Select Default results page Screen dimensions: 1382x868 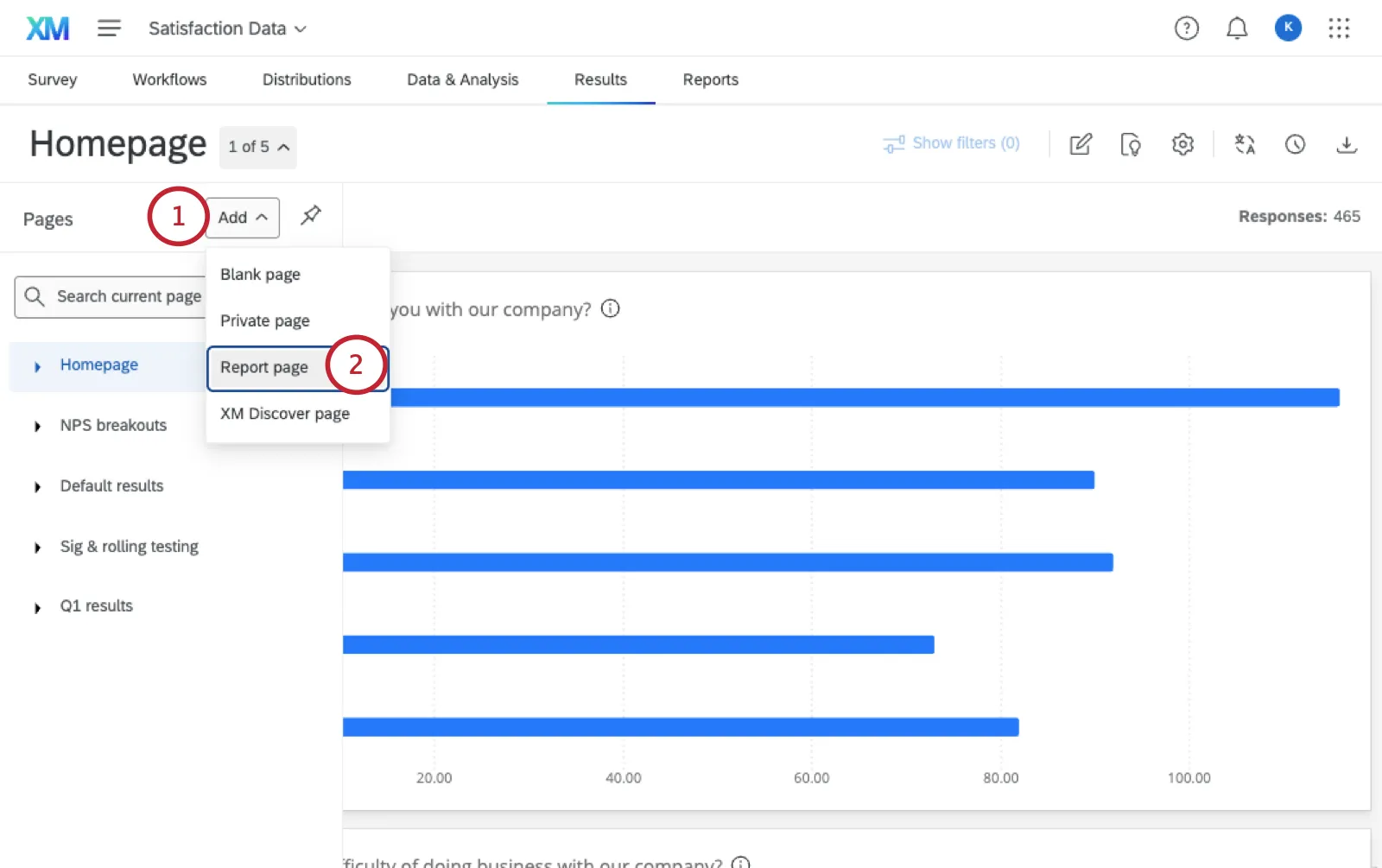point(111,485)
